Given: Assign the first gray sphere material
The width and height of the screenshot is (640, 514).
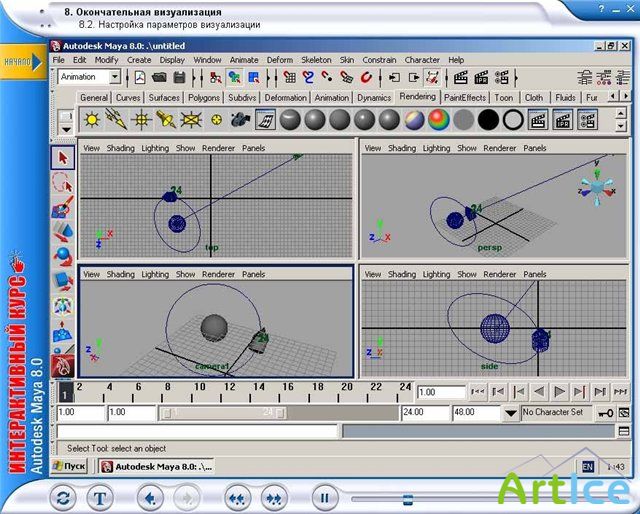Looking at the screenshot, I should (290, 120).
